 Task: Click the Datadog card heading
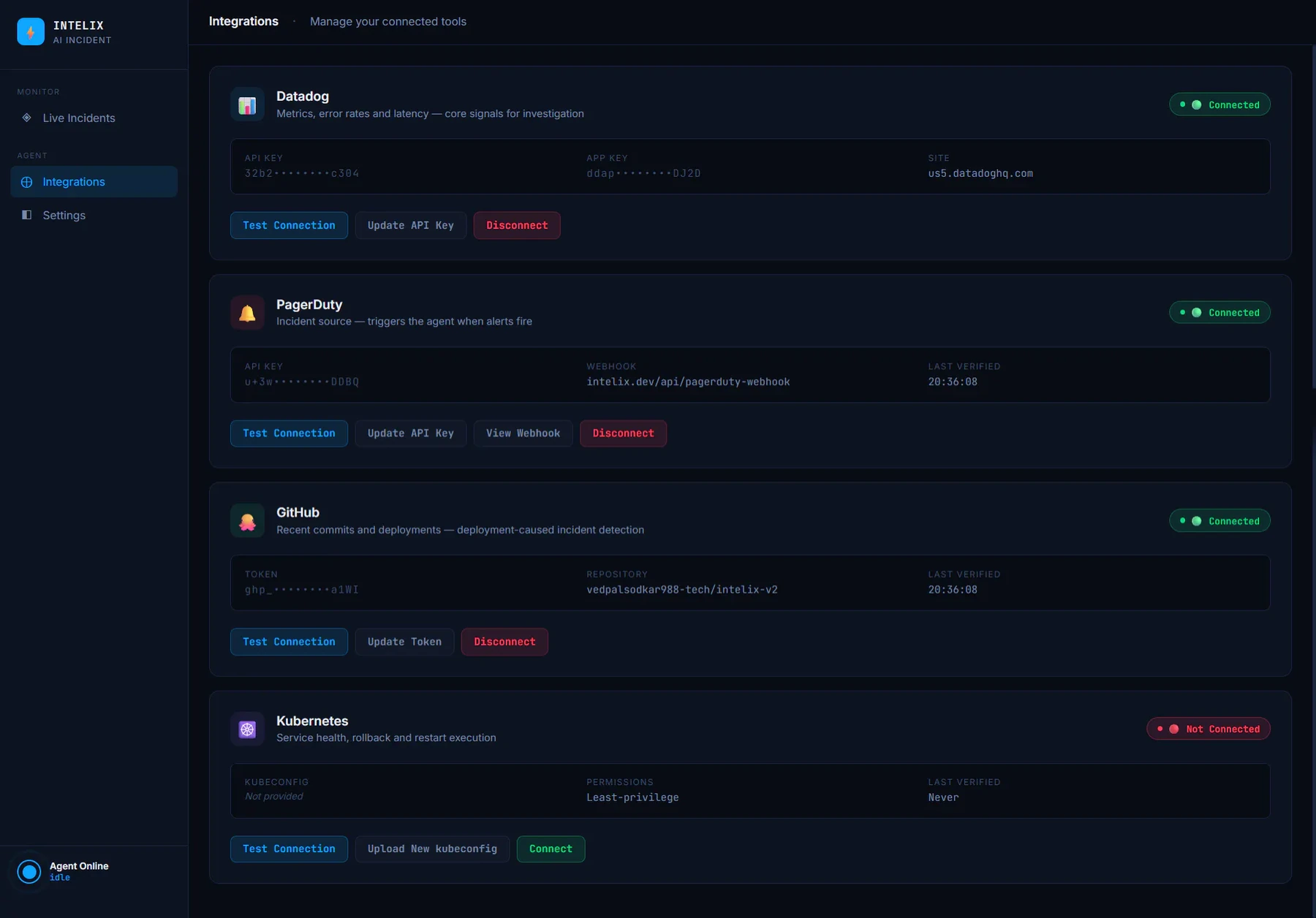pyautogui.click(x=303, y=96)
